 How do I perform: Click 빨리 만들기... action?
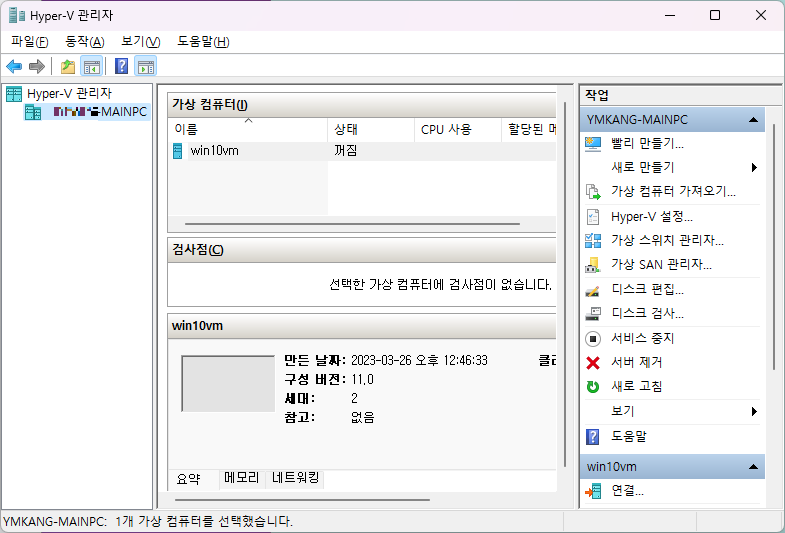[647, 144]
